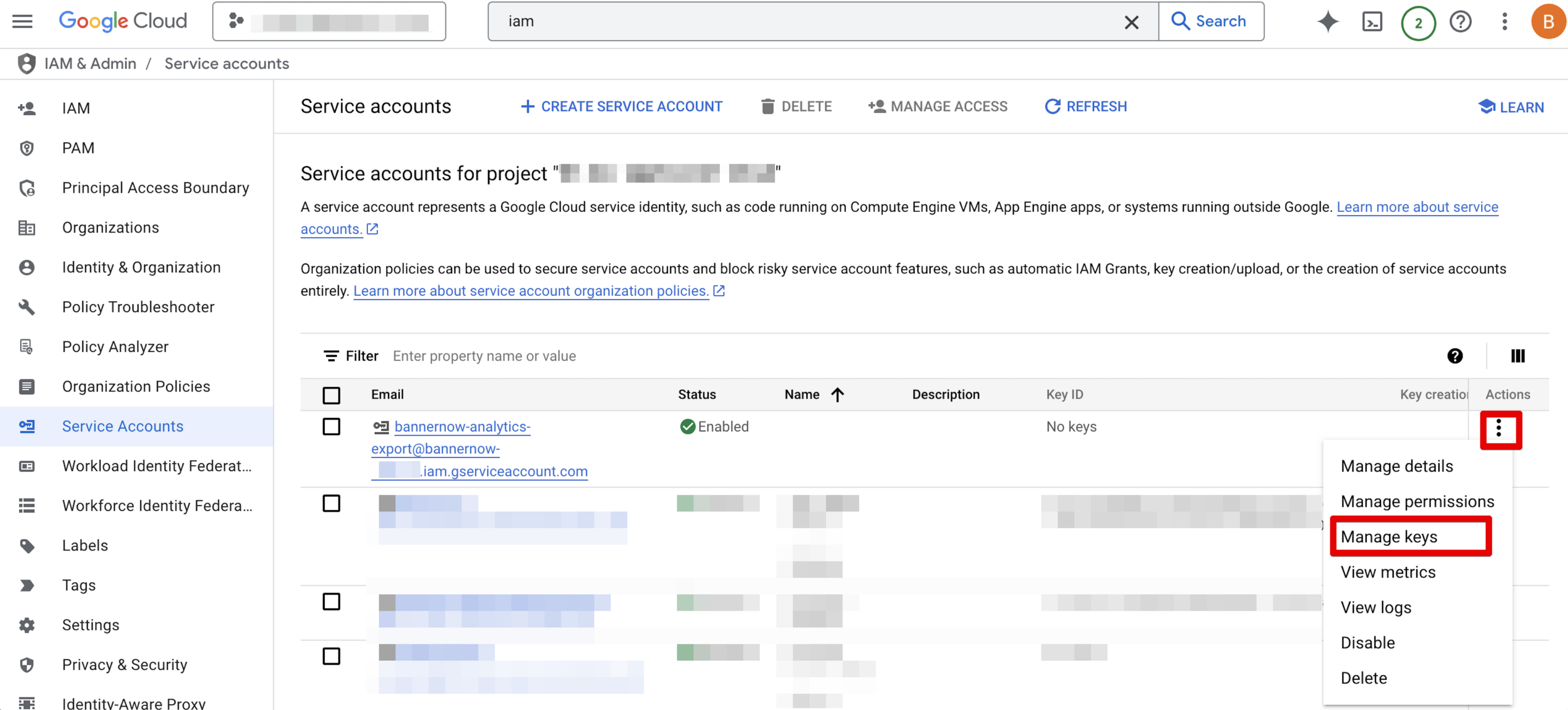Click the Settings gear icon
This screenshot has width=1568, height=710.
pos(27,625)
